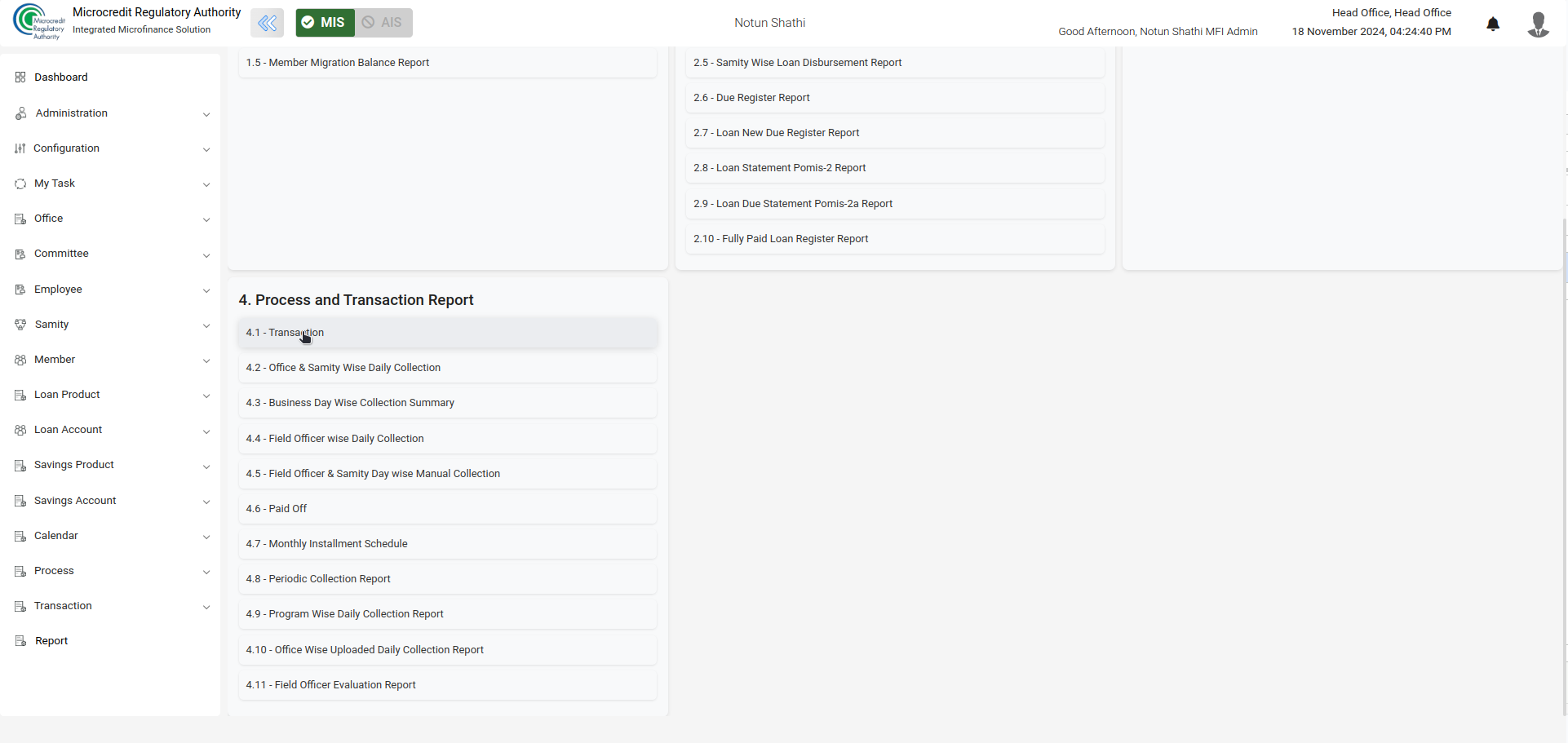Click the Samity sidebar icon

20,325
